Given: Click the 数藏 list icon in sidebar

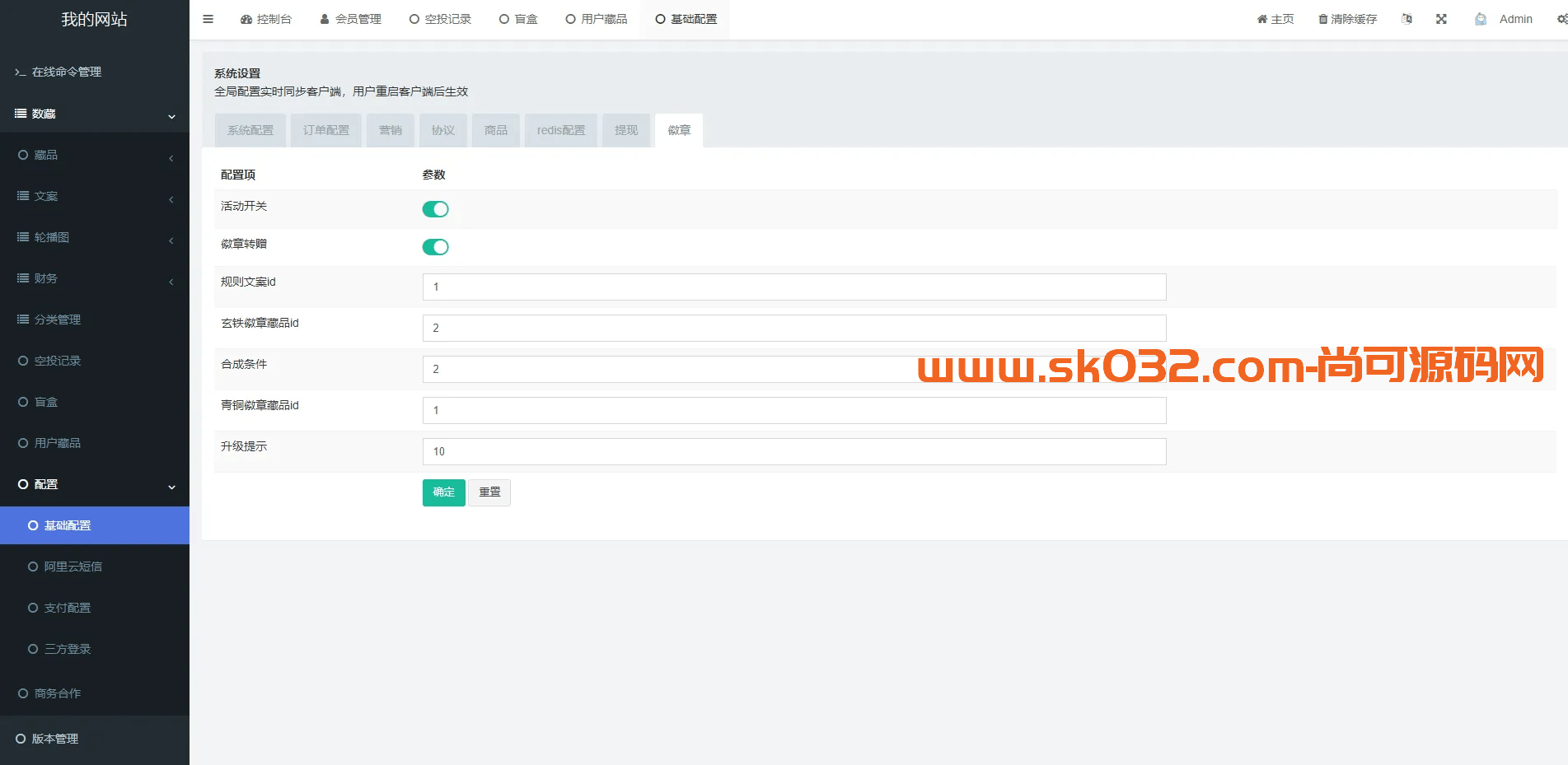Looking at the screenshot, I should point(21,114).
